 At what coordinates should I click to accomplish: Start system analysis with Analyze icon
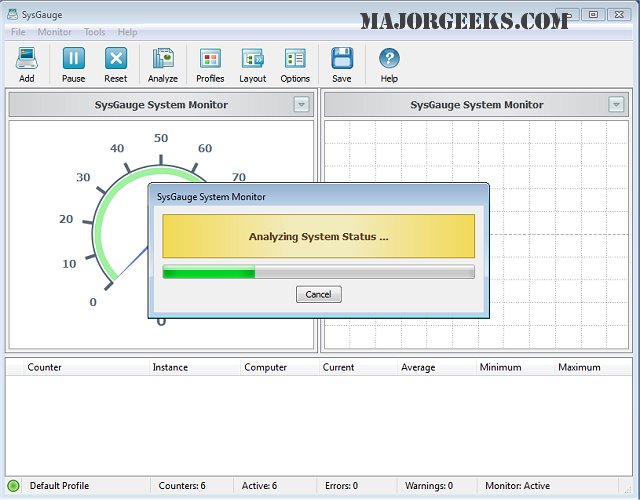pos(163,58)
